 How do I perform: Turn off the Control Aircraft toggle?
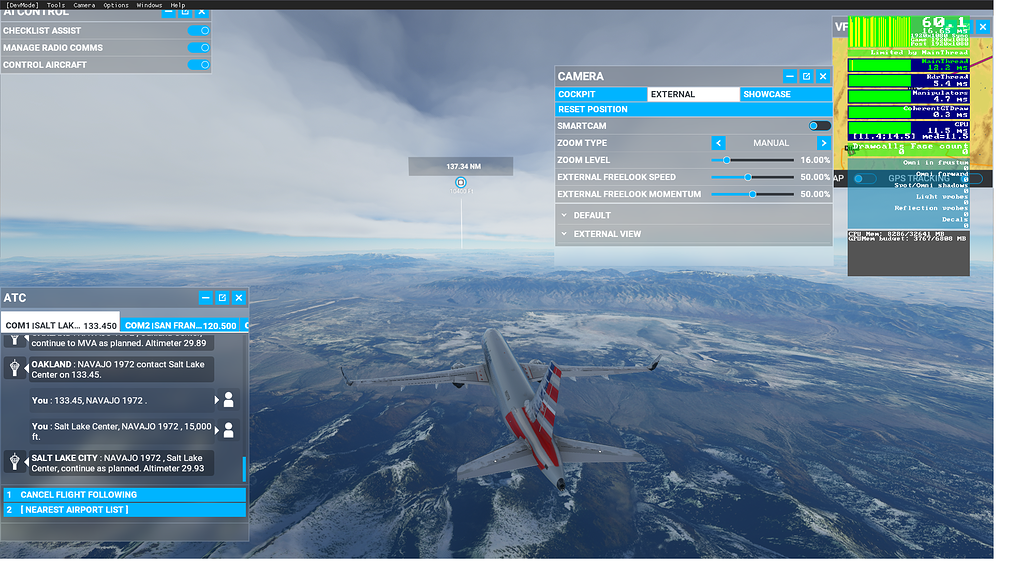click(x=201, y=64)
